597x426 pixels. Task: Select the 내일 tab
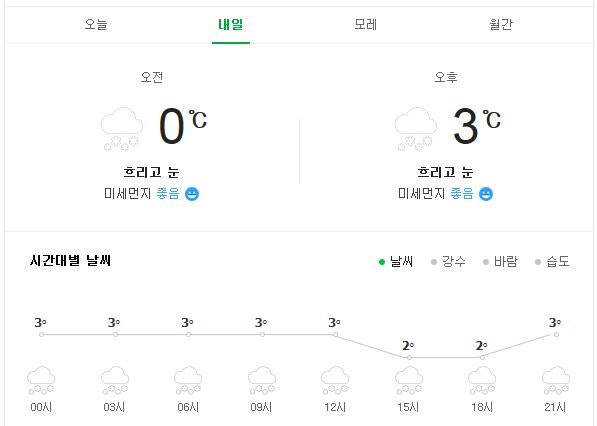tap(231, 24)
